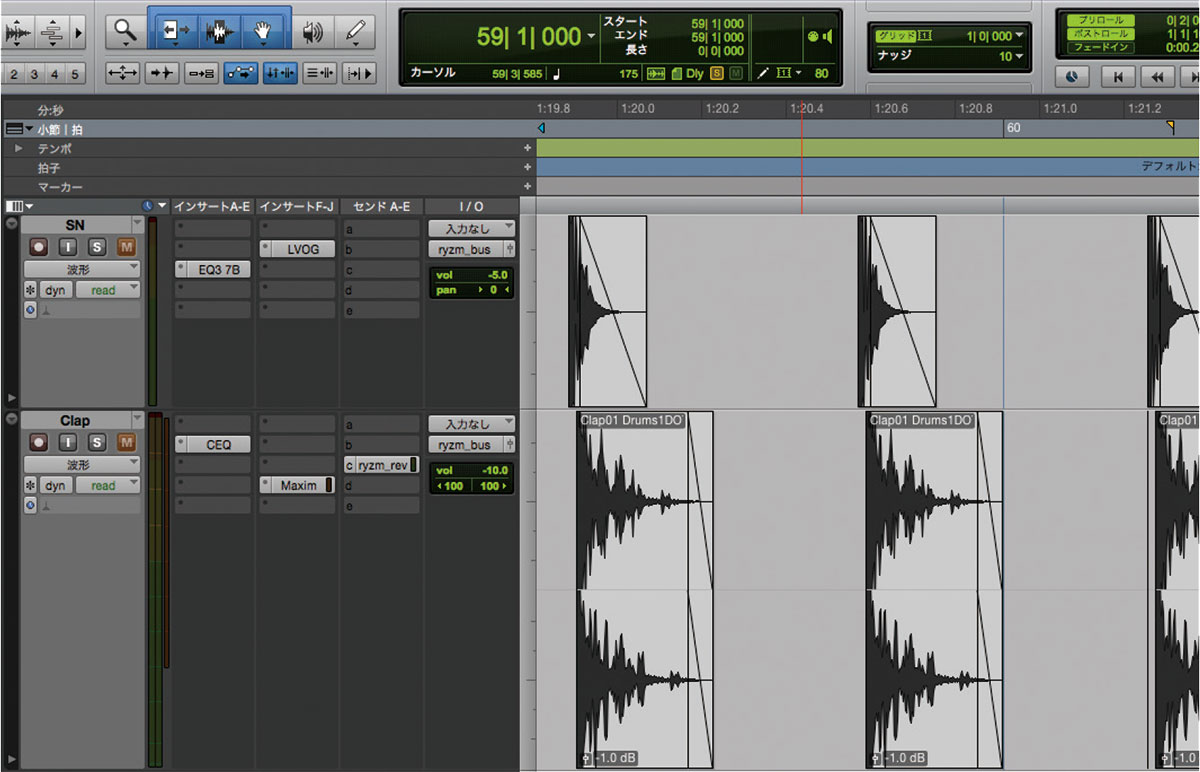Open the Clap input selector 入力なし
Image resolution: width=1200 pixels, height=772 pixels.
coord(472,424)
